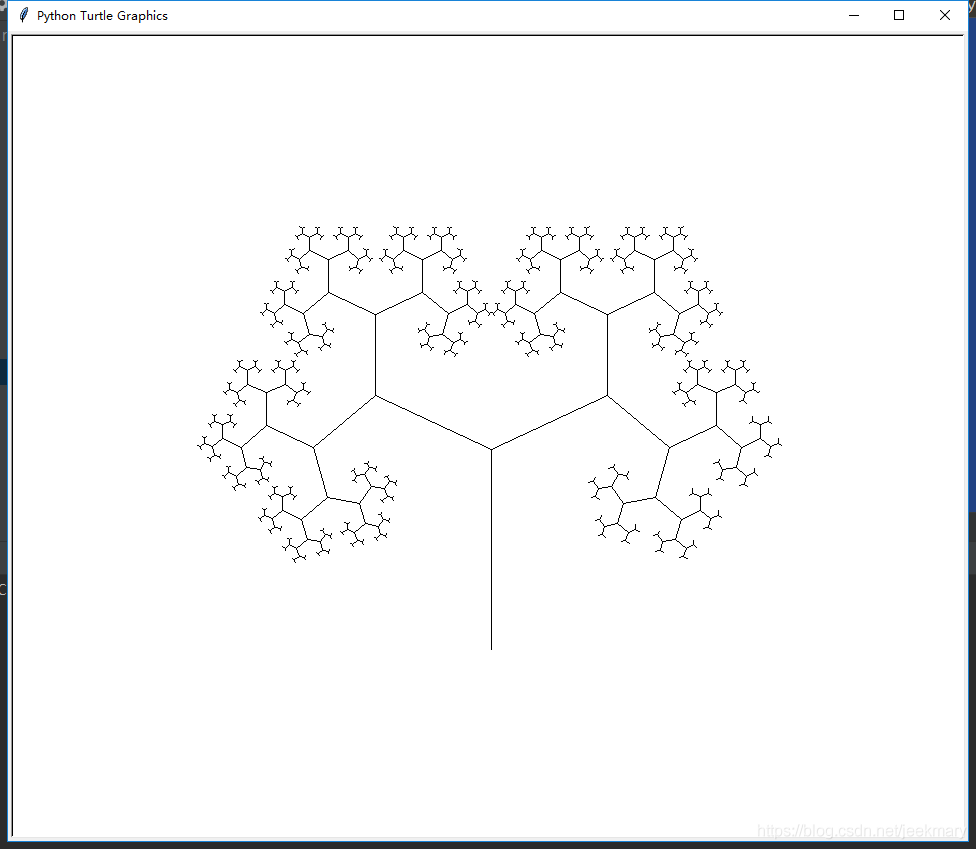
Task: Click the lower-left branch fork node
Action: (314, 447)
